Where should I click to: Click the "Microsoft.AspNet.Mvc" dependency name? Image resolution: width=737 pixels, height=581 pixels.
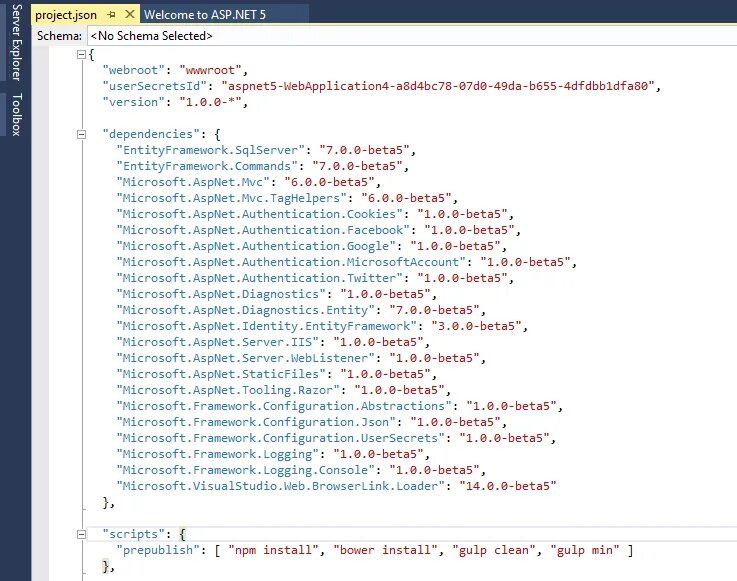(x=193, y=182)
